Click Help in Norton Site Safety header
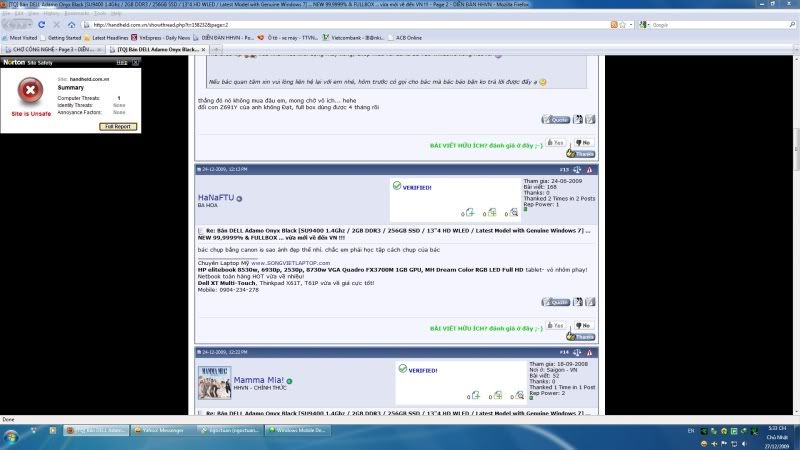Screen dimensions: 800x450 121,62
